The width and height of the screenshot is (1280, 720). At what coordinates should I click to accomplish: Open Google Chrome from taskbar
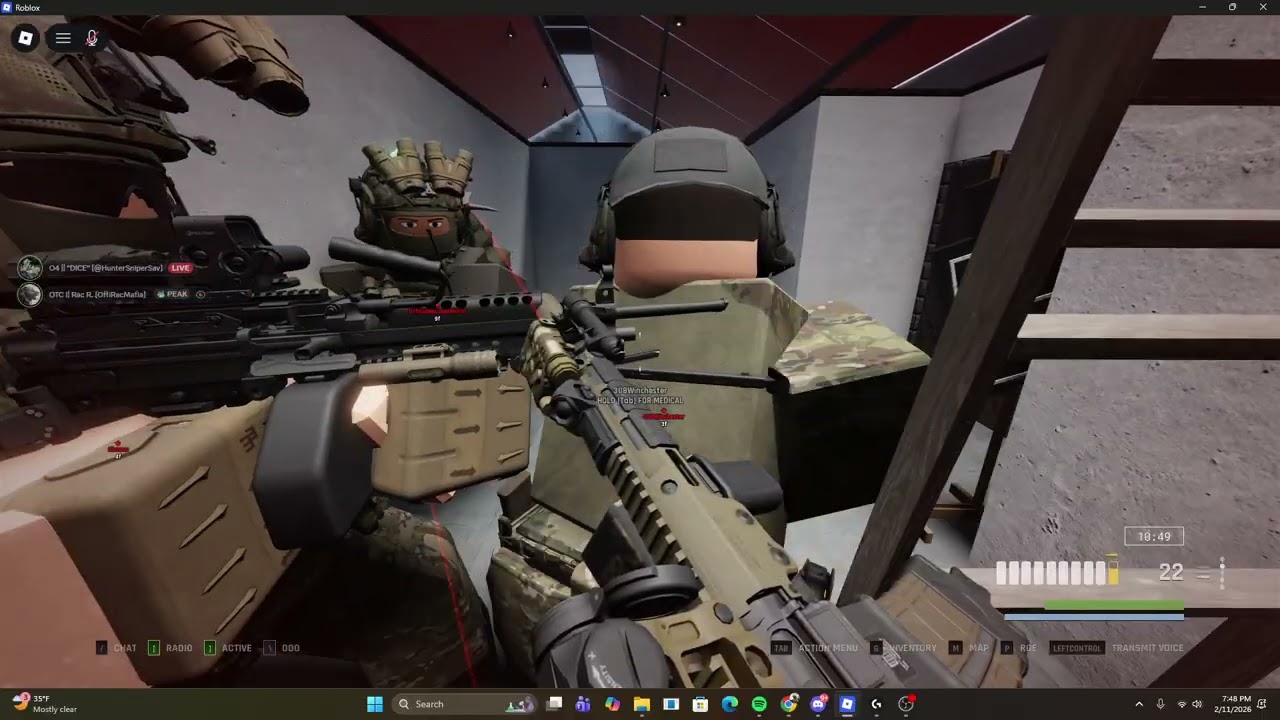[789, 704]
